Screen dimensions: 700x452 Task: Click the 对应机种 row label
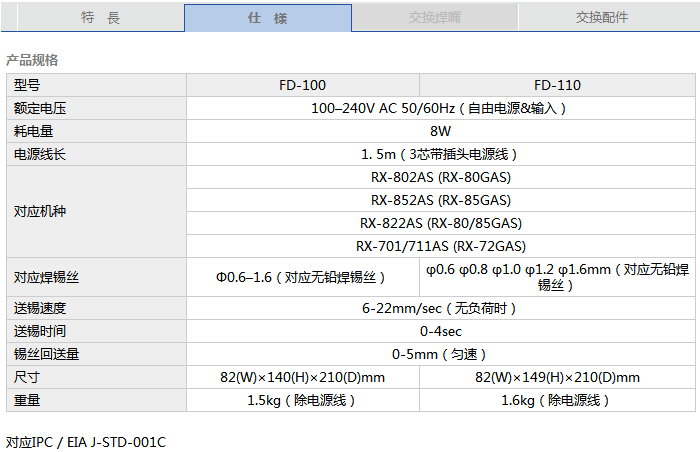96,212
